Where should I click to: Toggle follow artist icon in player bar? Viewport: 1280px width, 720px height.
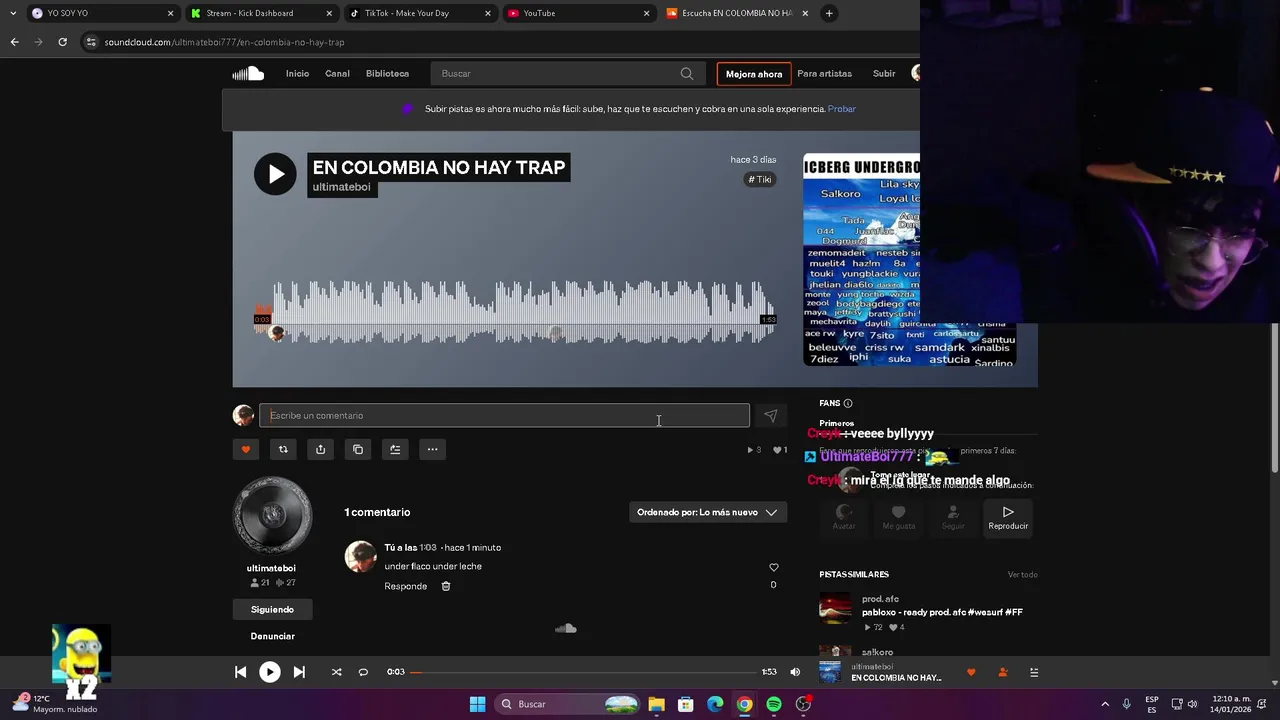pyautogui.click(x=1003, y=672)
